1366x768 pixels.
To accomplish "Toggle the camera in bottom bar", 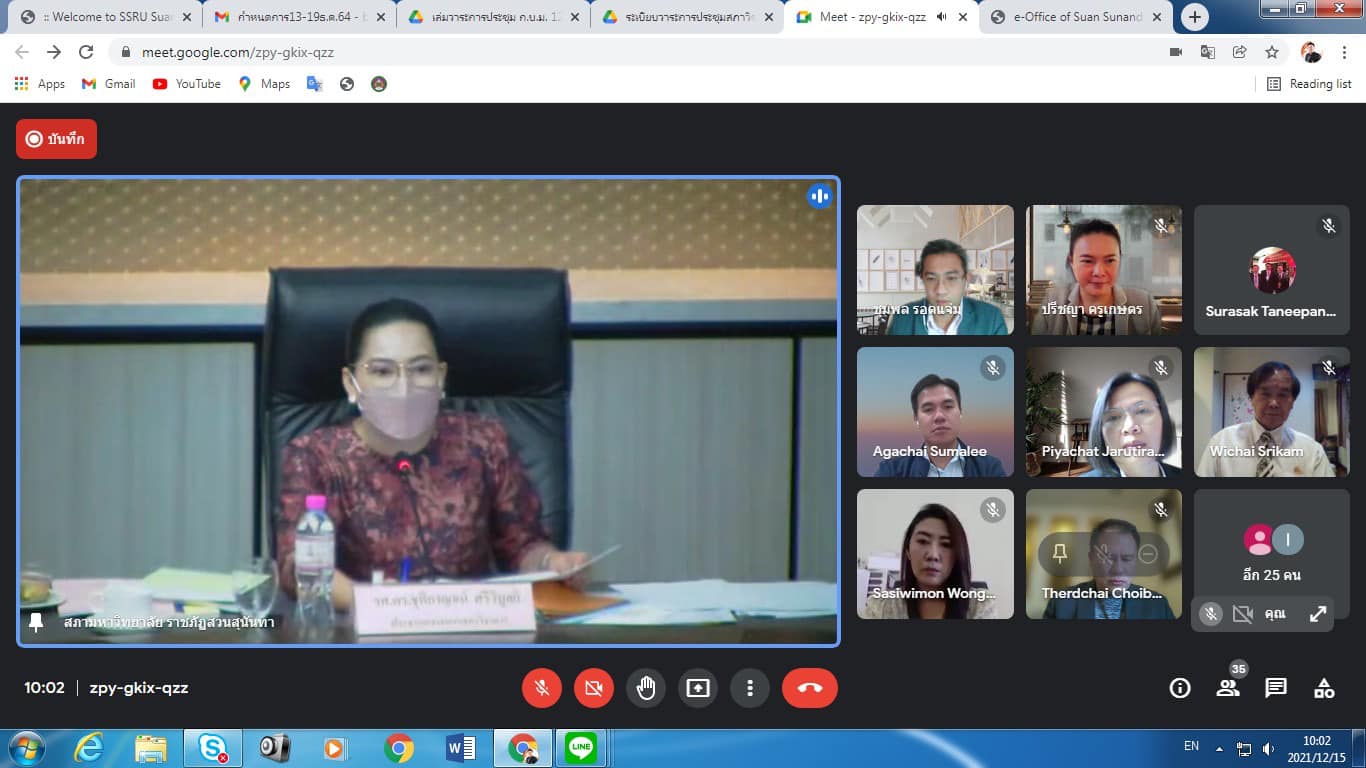I will [x=594, y=688].
